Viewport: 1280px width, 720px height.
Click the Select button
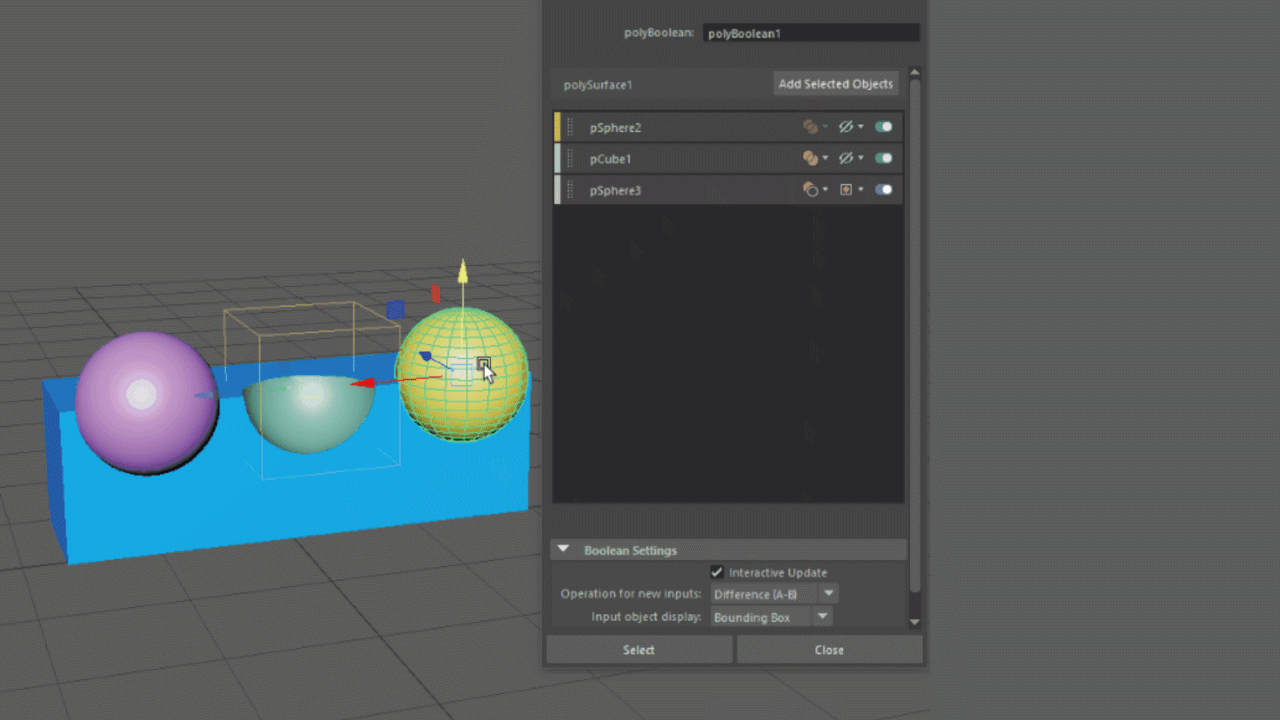click(639, 649)
